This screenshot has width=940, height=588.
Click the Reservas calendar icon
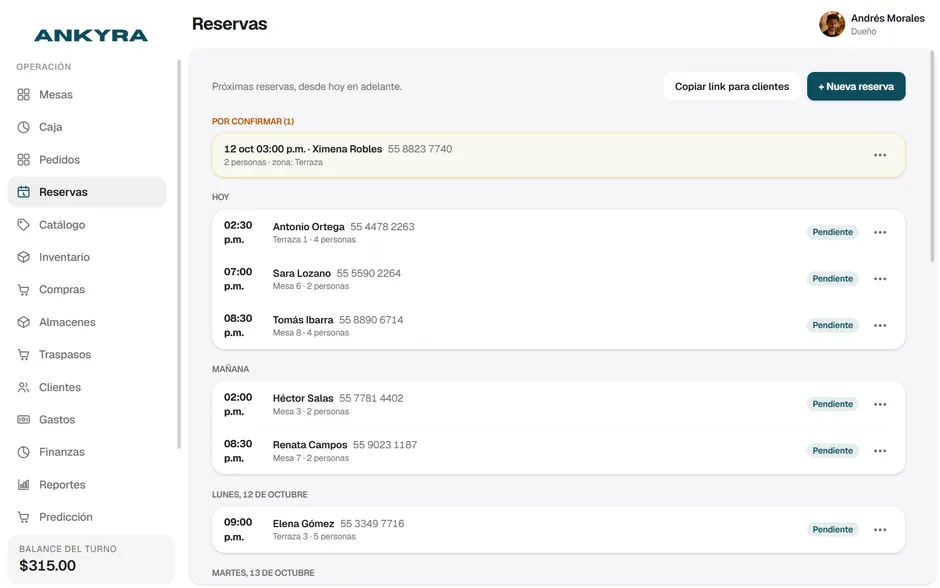coord(23,192)
